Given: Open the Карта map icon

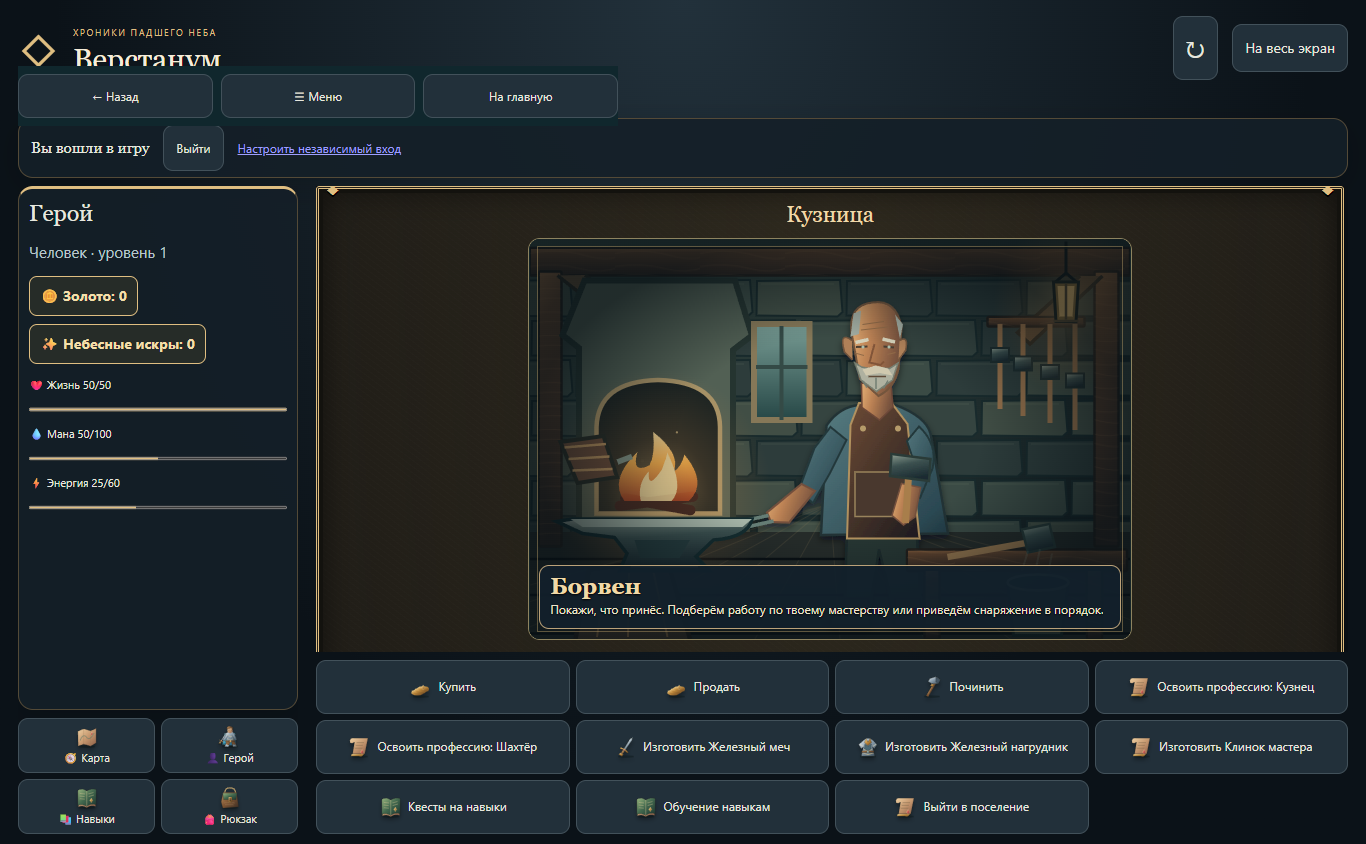Looking at the screenshot, I should pyautogui.click(x=87, y=738).
